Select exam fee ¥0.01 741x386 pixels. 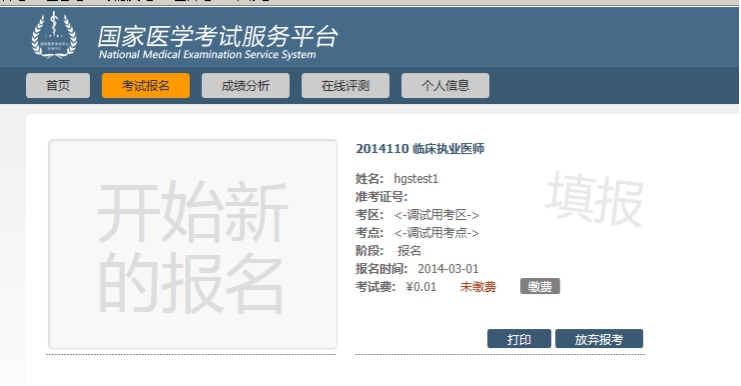(421, 287)
